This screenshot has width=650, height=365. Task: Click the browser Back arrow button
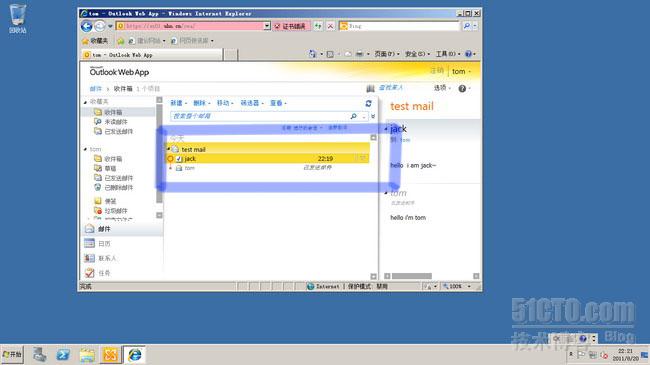(87, 26)
